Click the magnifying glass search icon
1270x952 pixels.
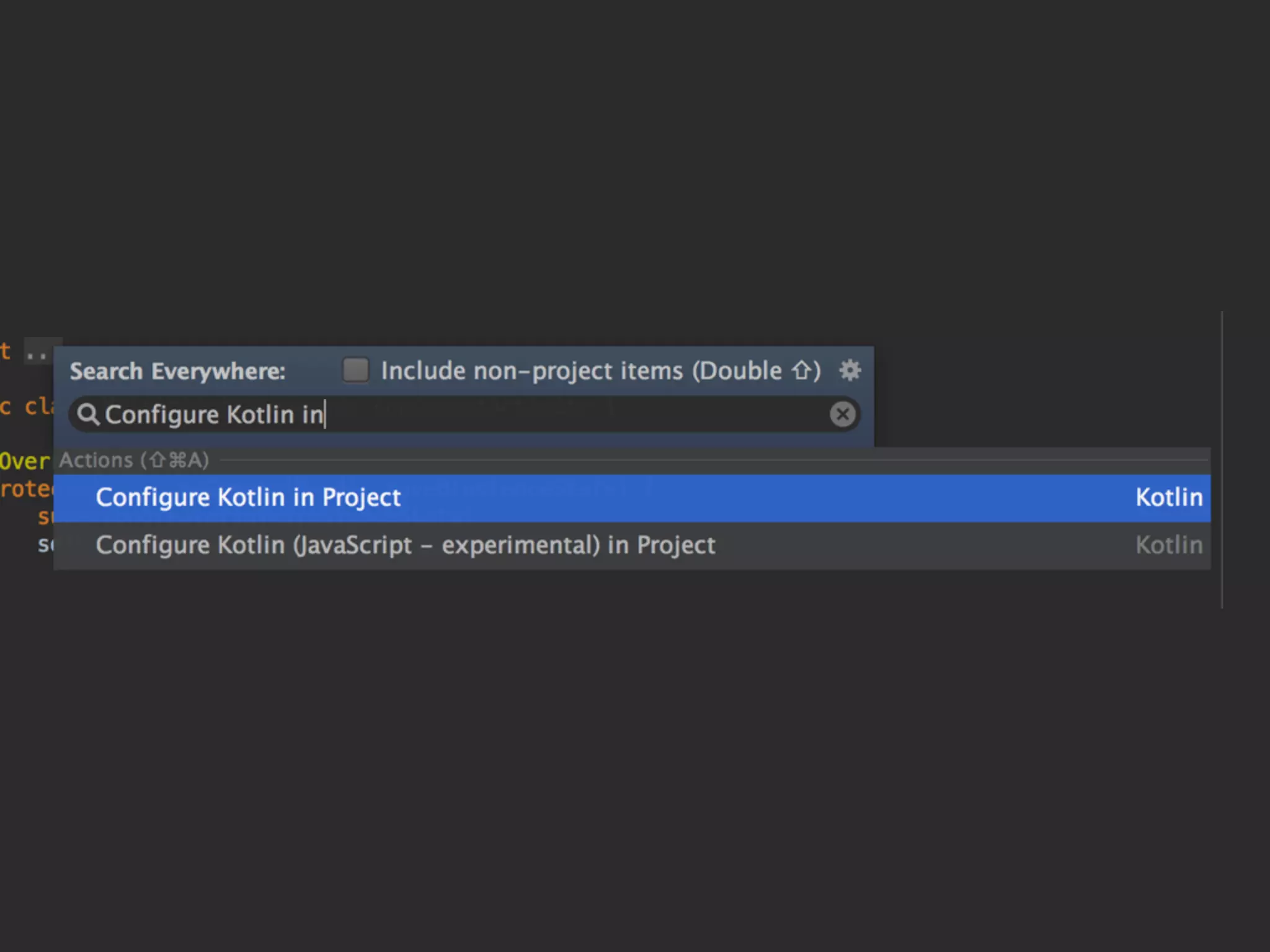coord(88,414)
